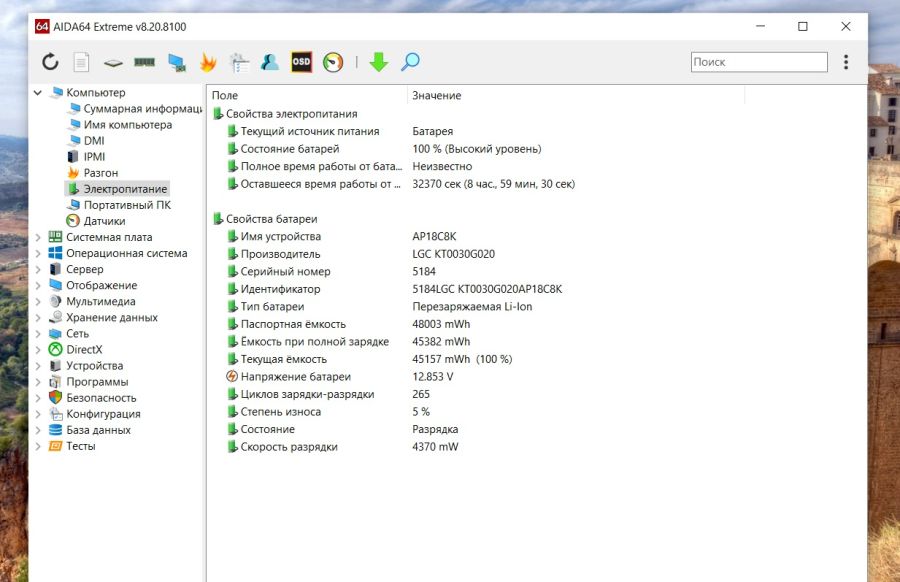
Task: Expand the DirectX tree node
Action: tap(38, 349)
